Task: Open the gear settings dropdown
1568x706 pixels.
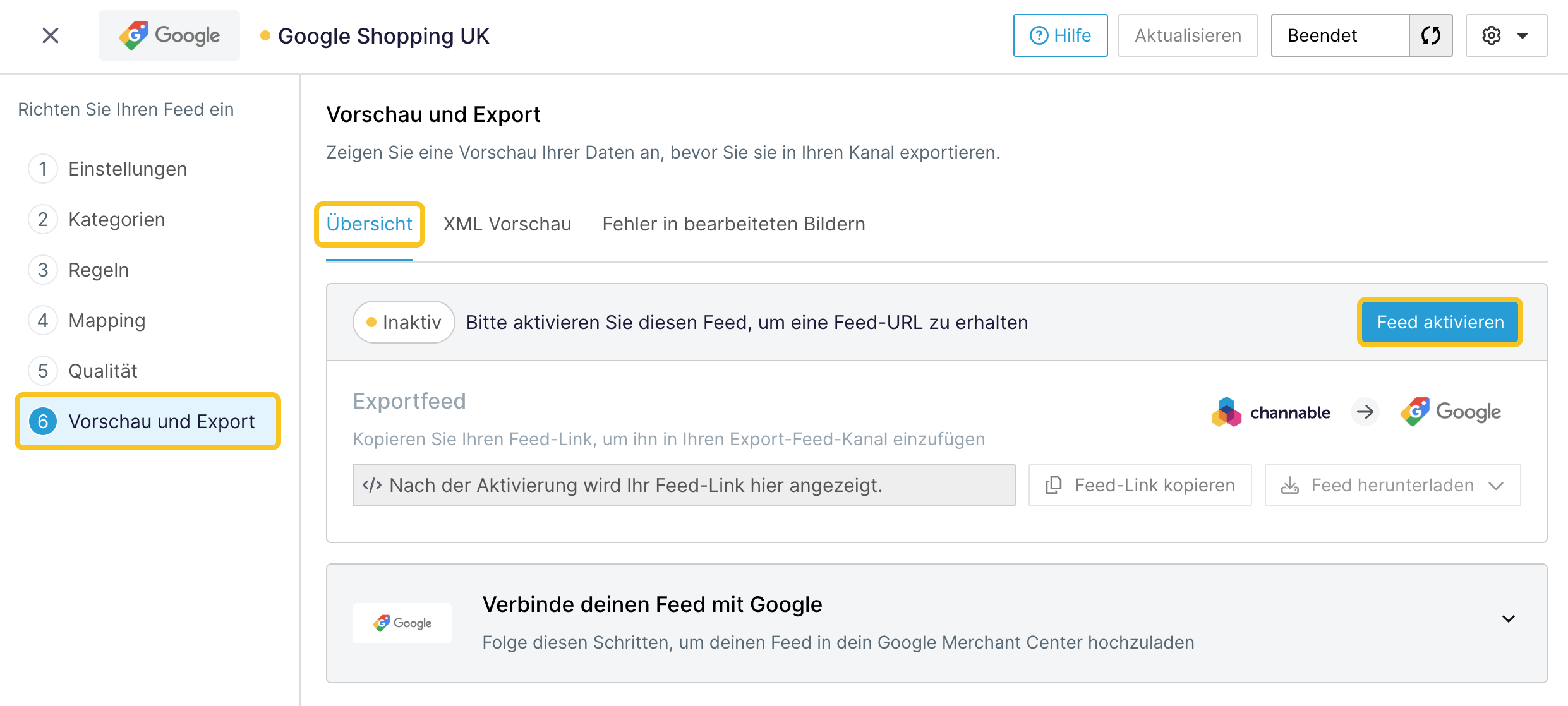Action: point(1506,35)
